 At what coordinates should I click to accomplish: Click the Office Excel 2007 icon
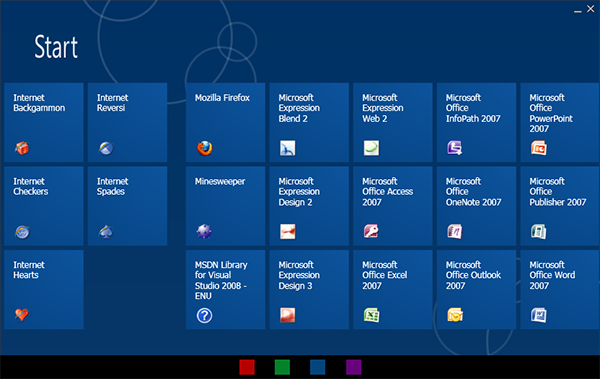point(372,315)
